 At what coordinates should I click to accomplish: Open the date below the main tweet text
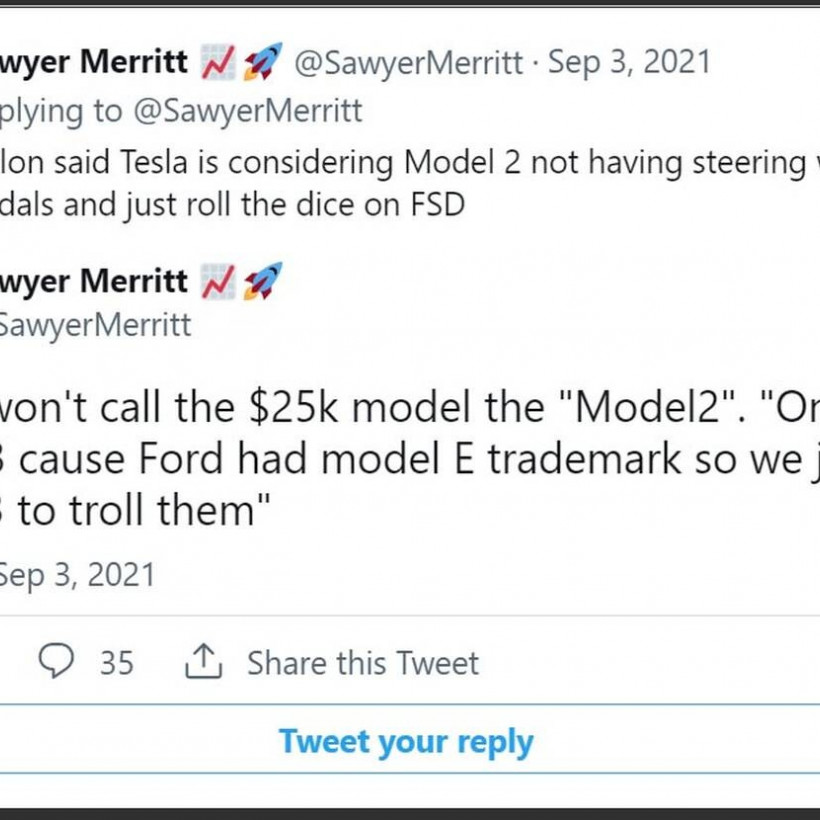coord(77,575)
